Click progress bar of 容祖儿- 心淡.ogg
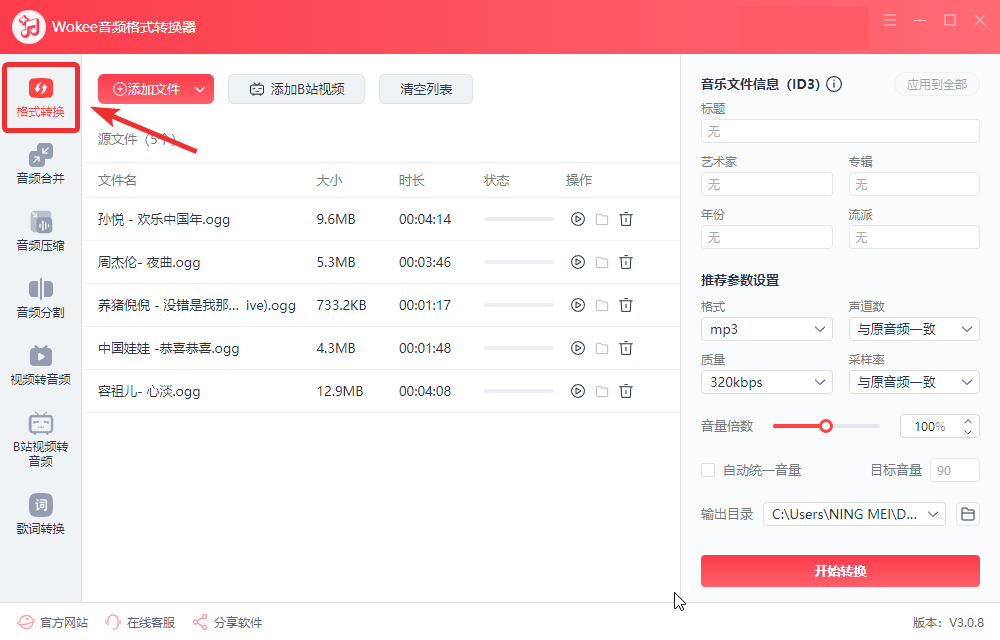Viewport: 1000px width, 640px height. [x=518, y=391]
